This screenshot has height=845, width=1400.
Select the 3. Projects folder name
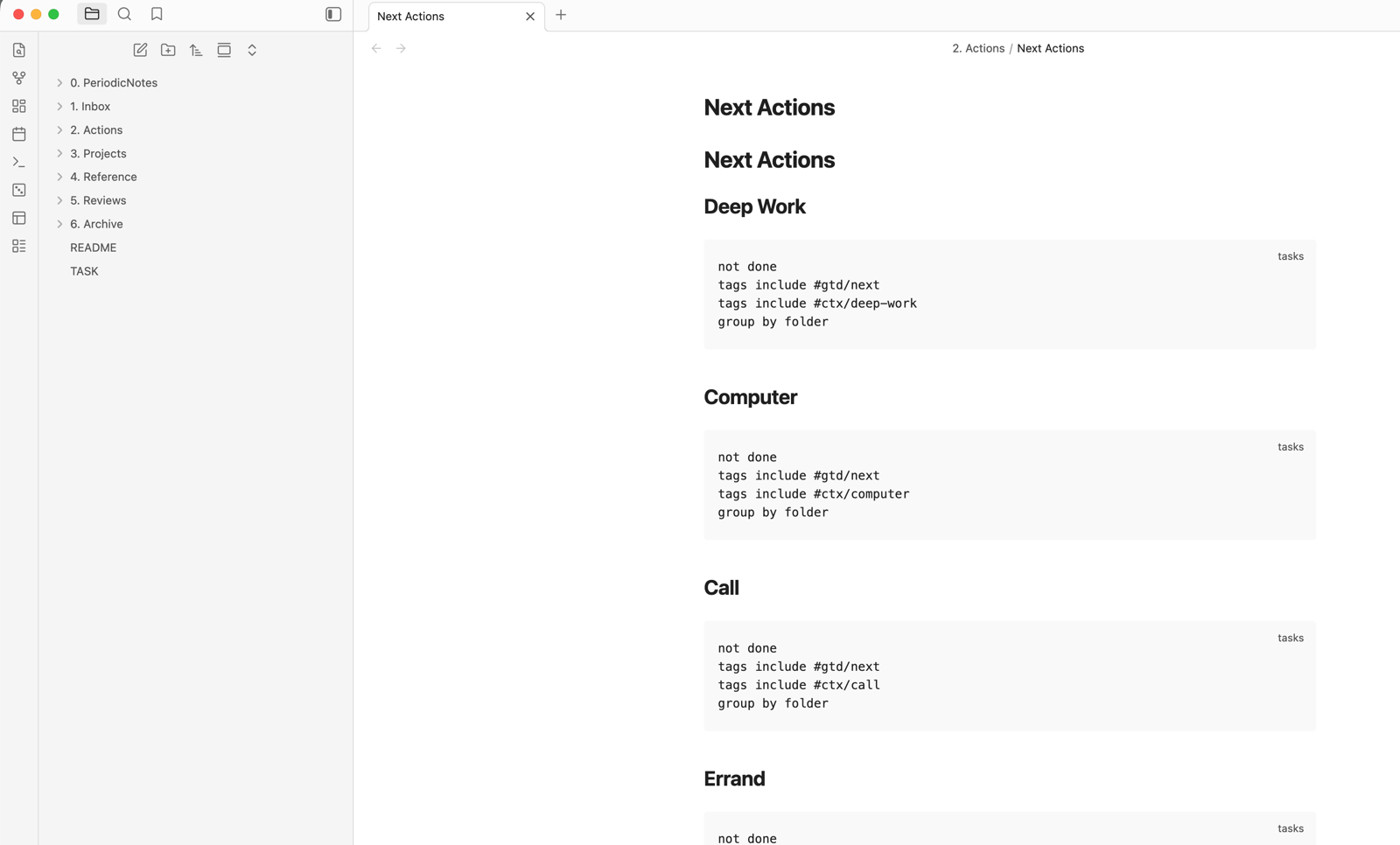[98, 153]
